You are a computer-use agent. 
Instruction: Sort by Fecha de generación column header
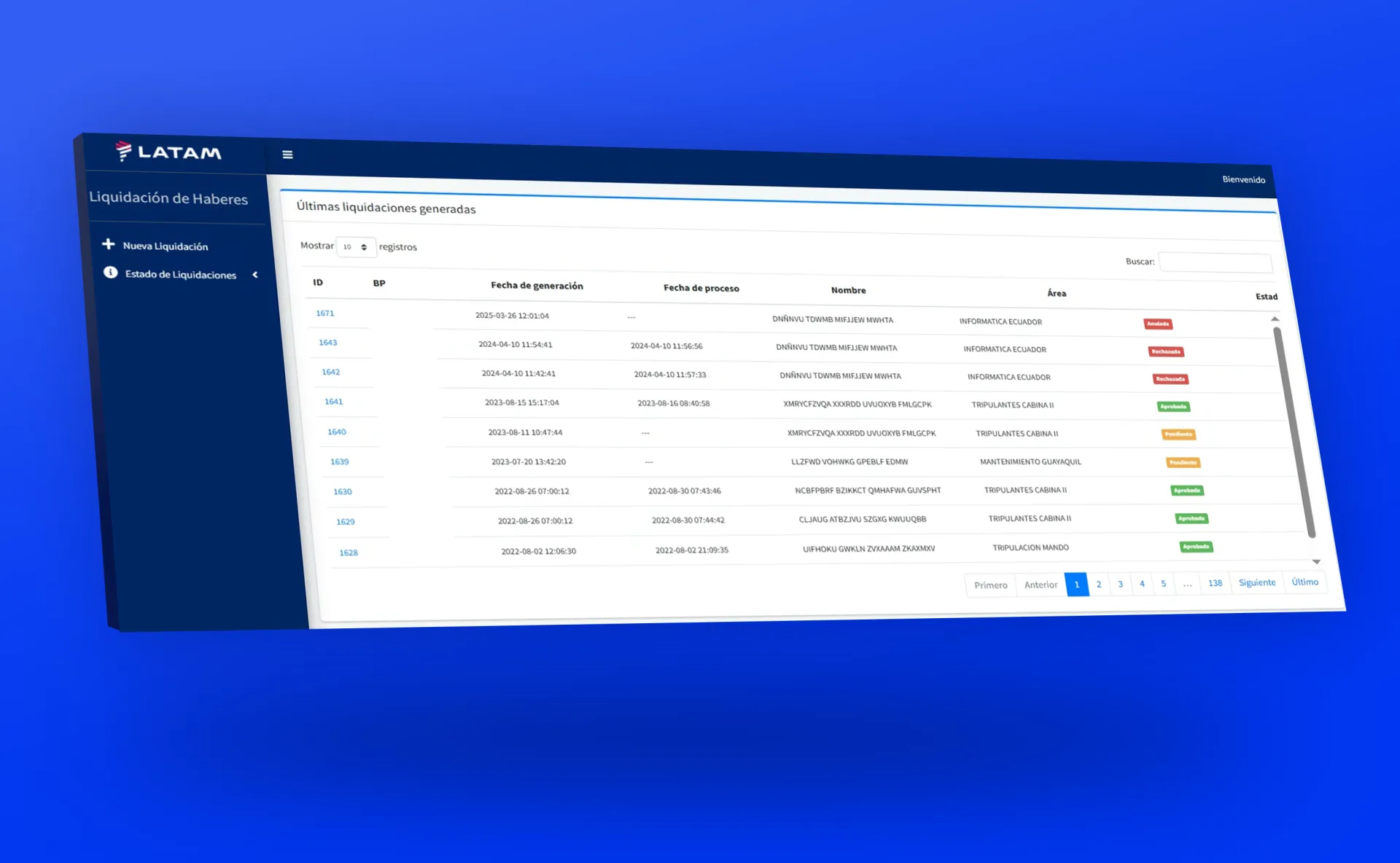pos(537,286)
